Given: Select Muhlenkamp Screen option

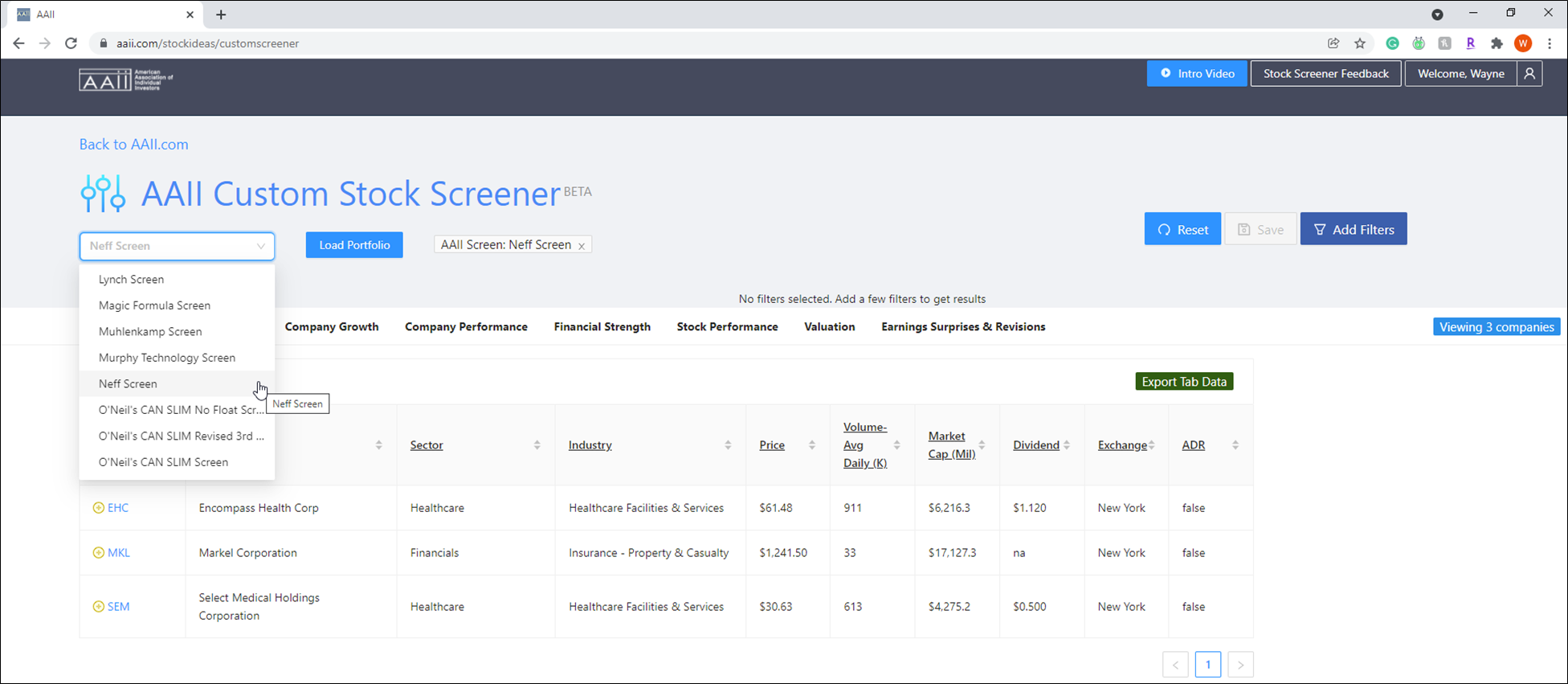Looking at the screenshot, I should click(177, 332).
